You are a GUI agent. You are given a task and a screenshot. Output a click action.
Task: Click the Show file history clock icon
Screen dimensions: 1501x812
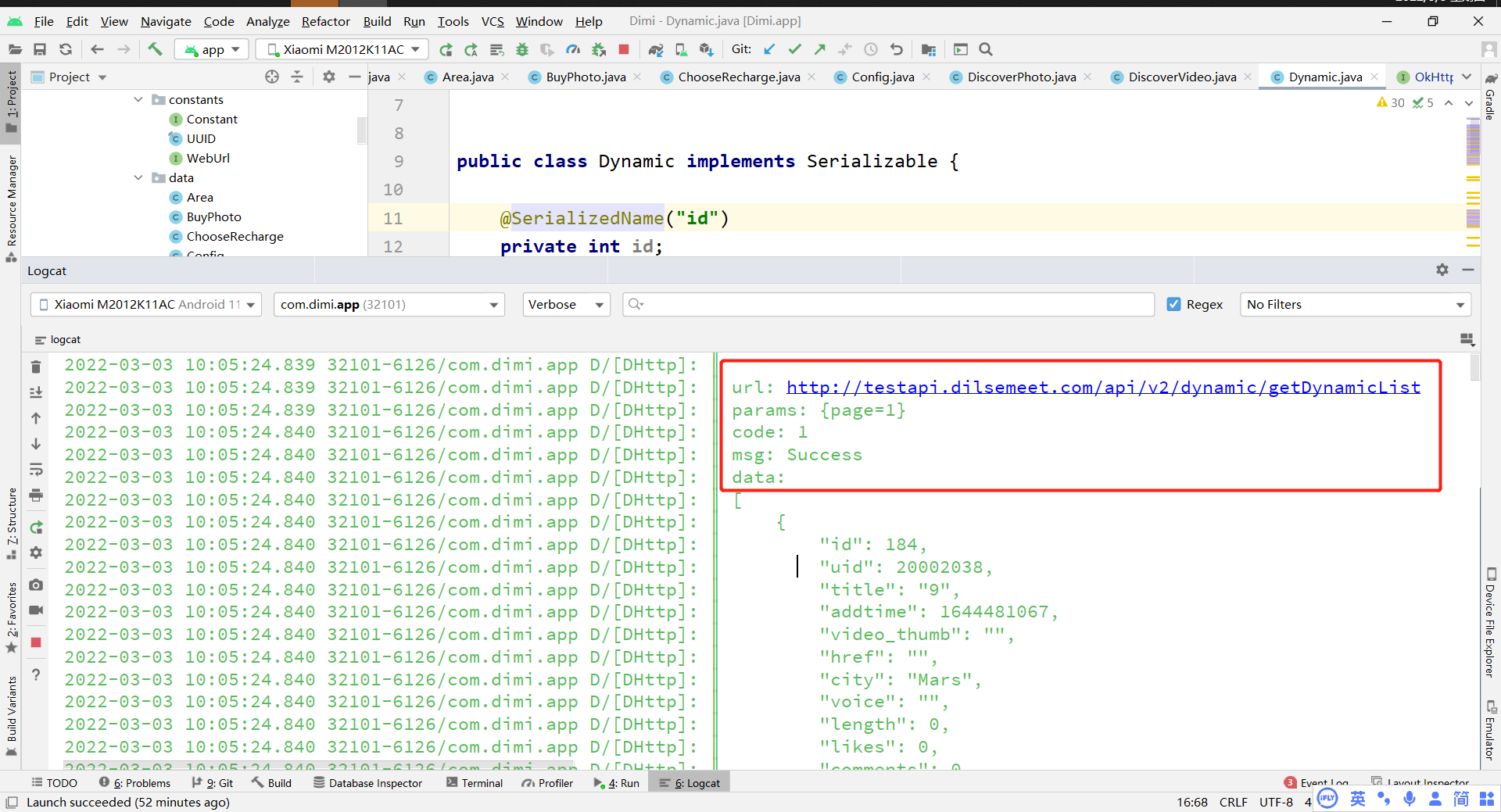(x=871, y=49)
